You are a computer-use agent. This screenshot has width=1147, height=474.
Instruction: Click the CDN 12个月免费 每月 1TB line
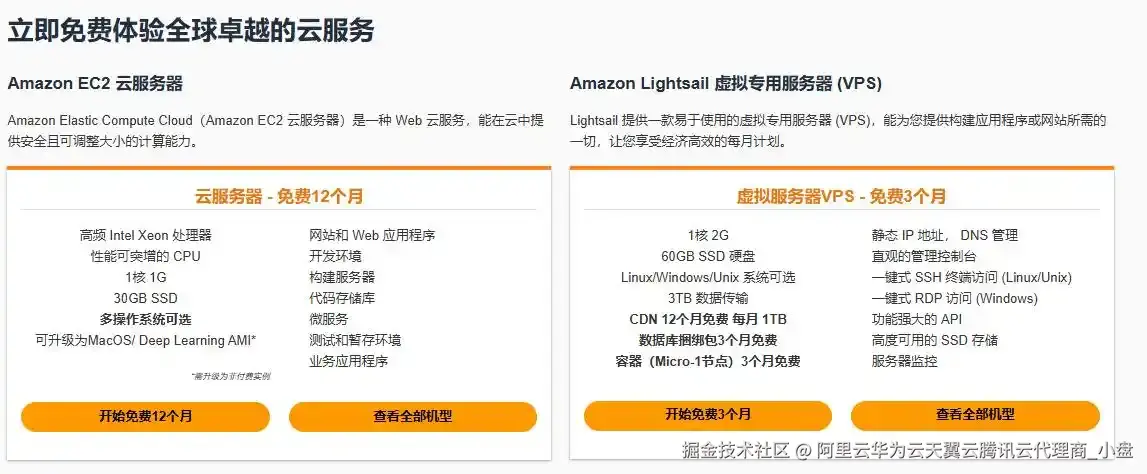click(707, 319)
